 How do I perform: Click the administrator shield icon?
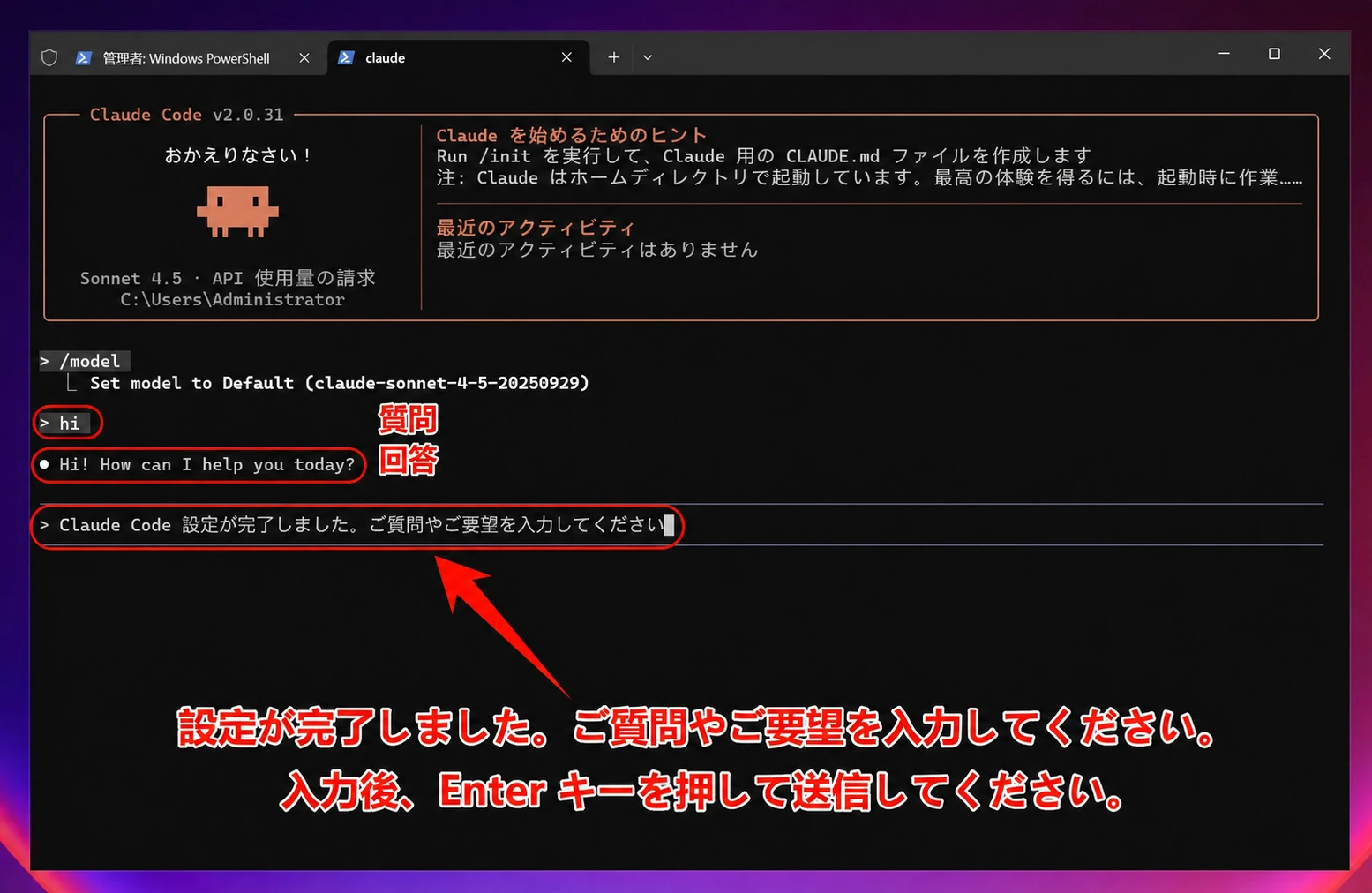click(x=49, y=58)
